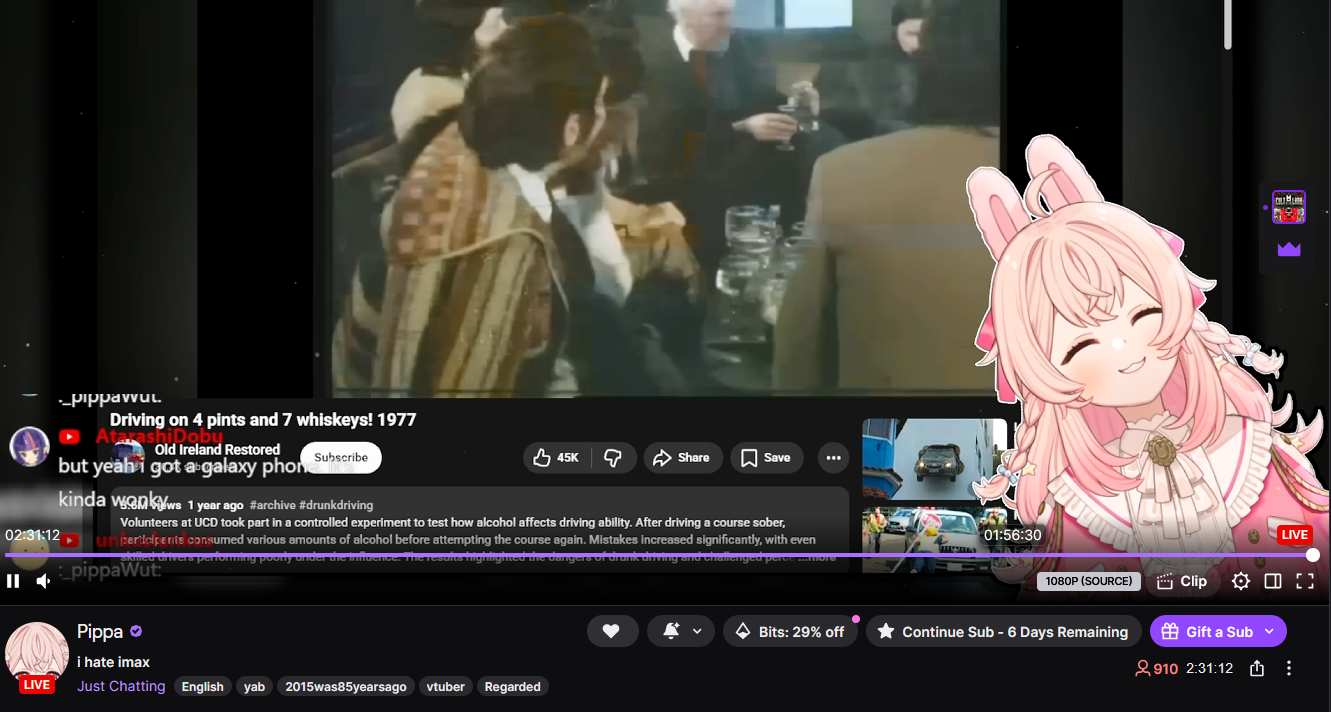Click the 910 viewer count
Image resolution: width=1331 pixels, height=712 pixels.
[1166, 668]
